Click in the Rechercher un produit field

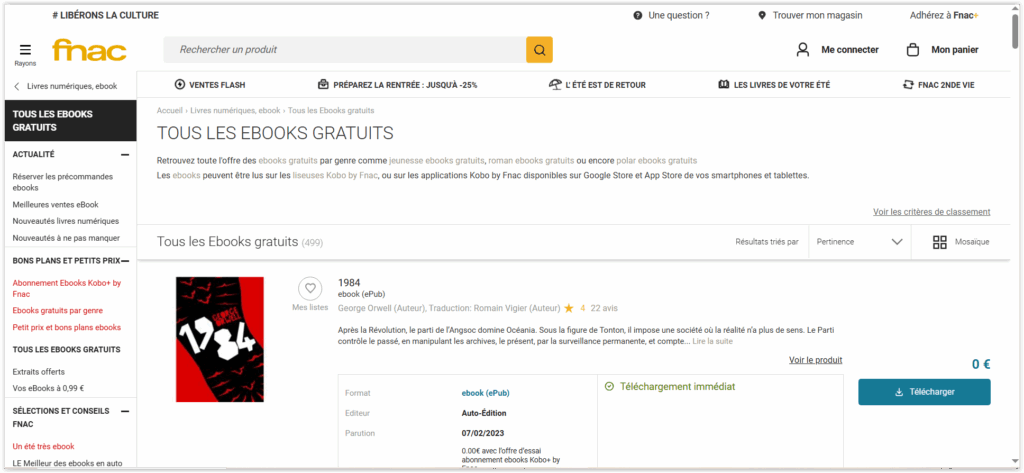tap(345, 50)
